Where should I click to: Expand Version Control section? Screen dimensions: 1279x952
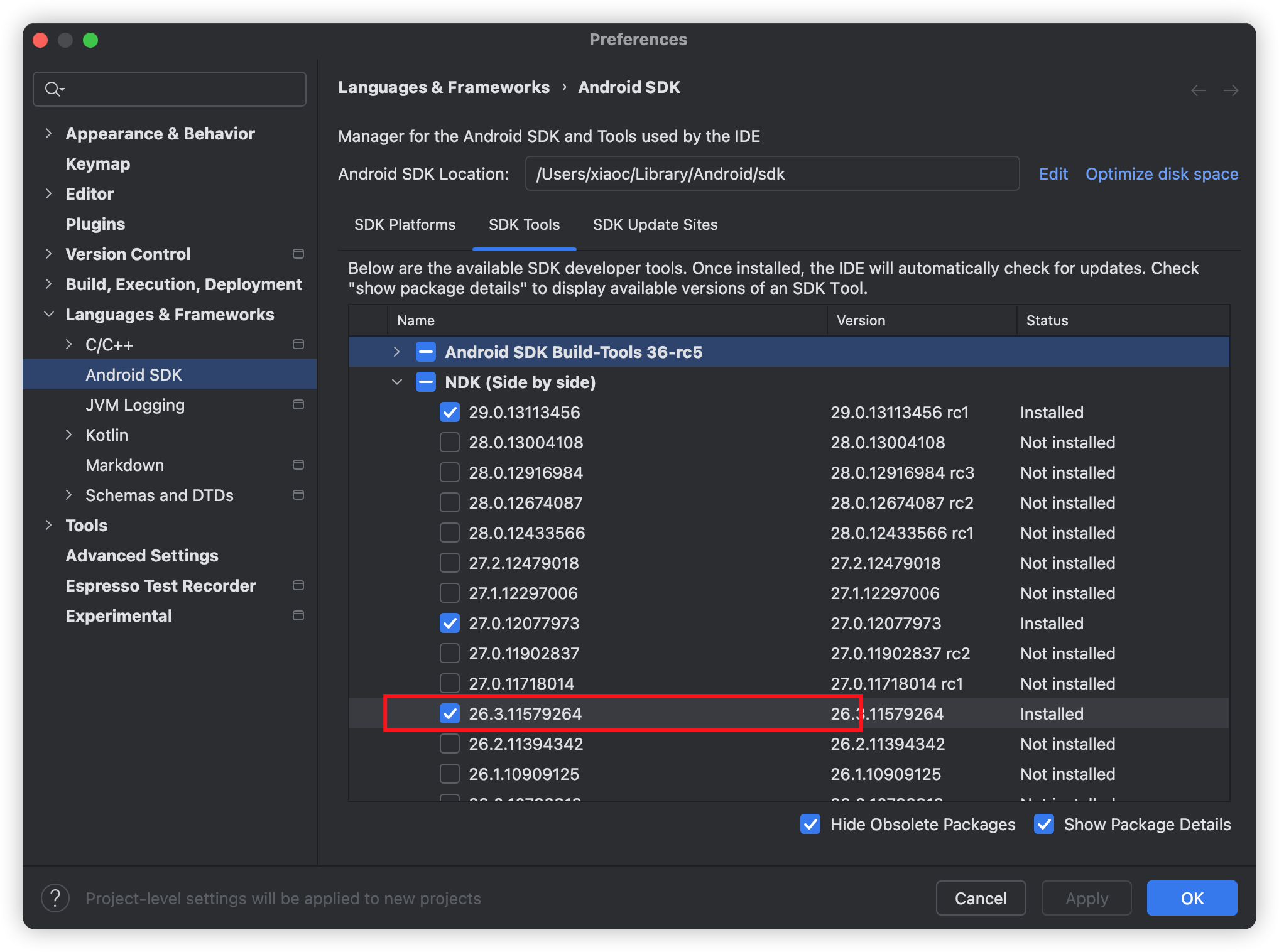click(48, 254)
